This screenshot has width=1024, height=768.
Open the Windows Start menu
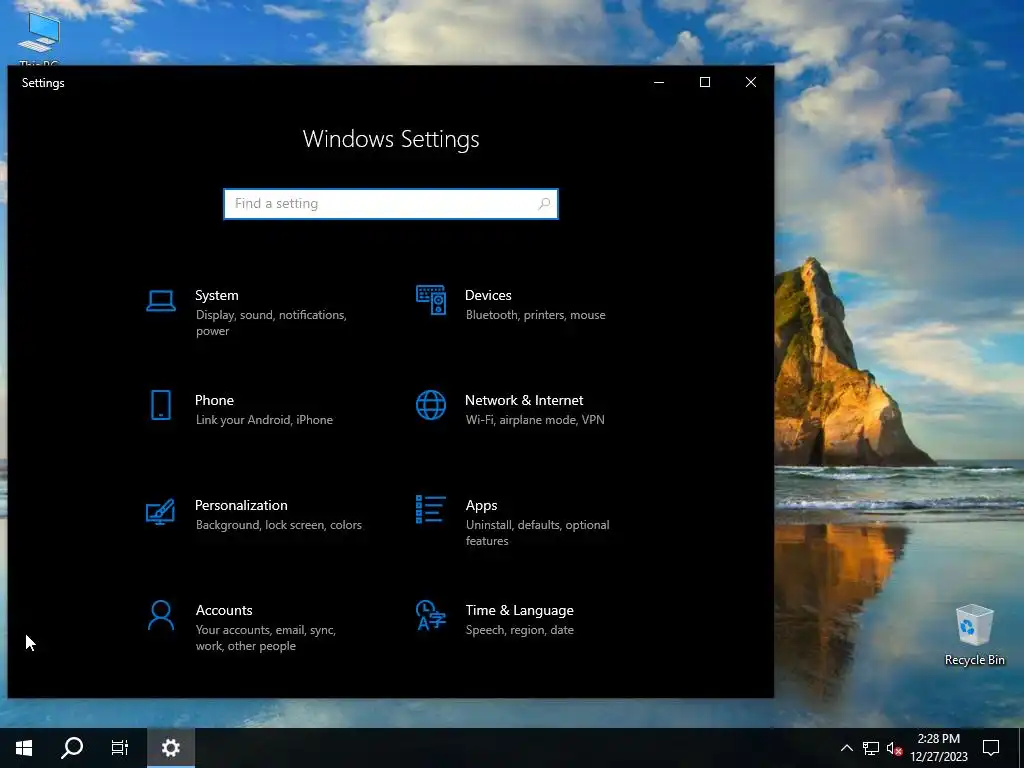pyautogui.click(x=24, y=748)
